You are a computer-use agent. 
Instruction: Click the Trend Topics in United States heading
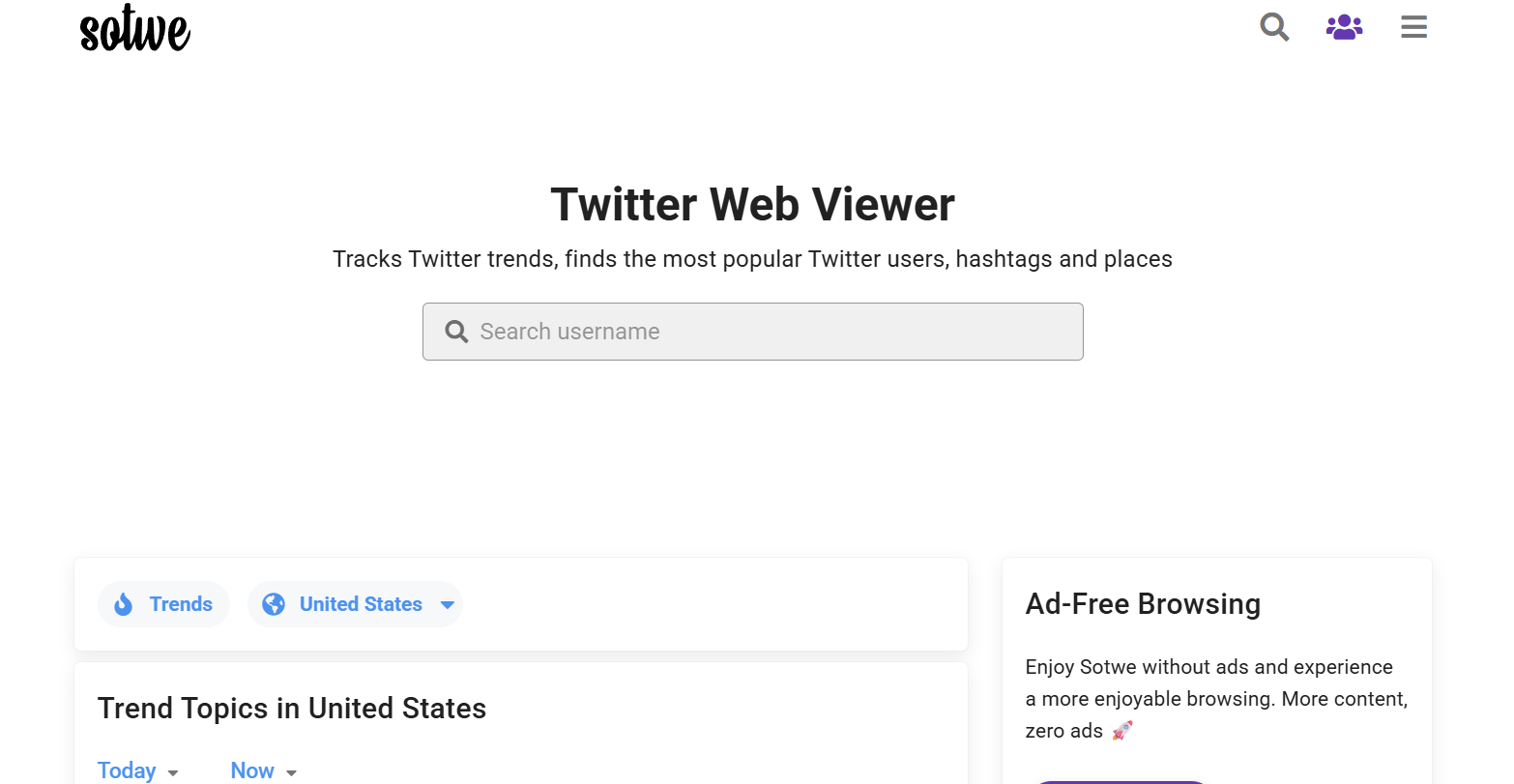click(x=292, y=709)
